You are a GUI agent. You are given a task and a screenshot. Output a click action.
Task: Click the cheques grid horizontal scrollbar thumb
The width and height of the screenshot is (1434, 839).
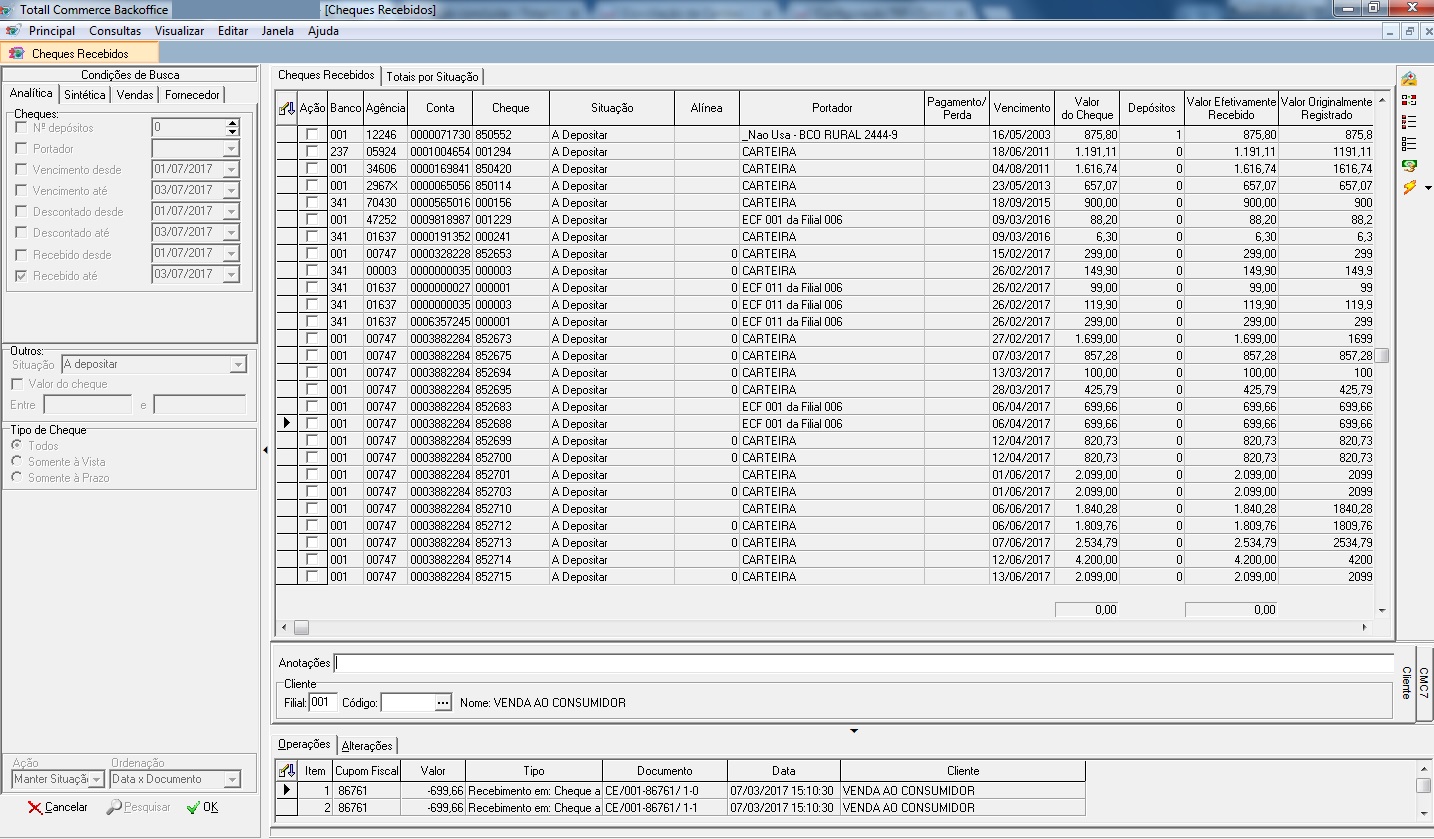pyautogui.click(x=301, y=627)
